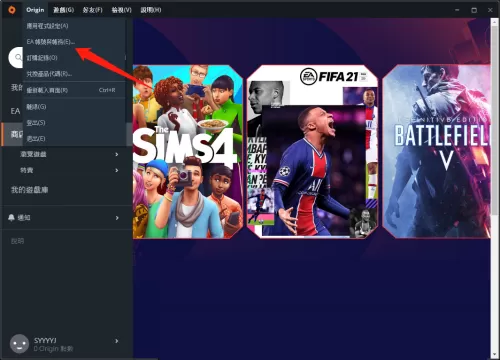Expand the 特賣 sidebar chevron

pyautogui.click(x=117, y=170)
